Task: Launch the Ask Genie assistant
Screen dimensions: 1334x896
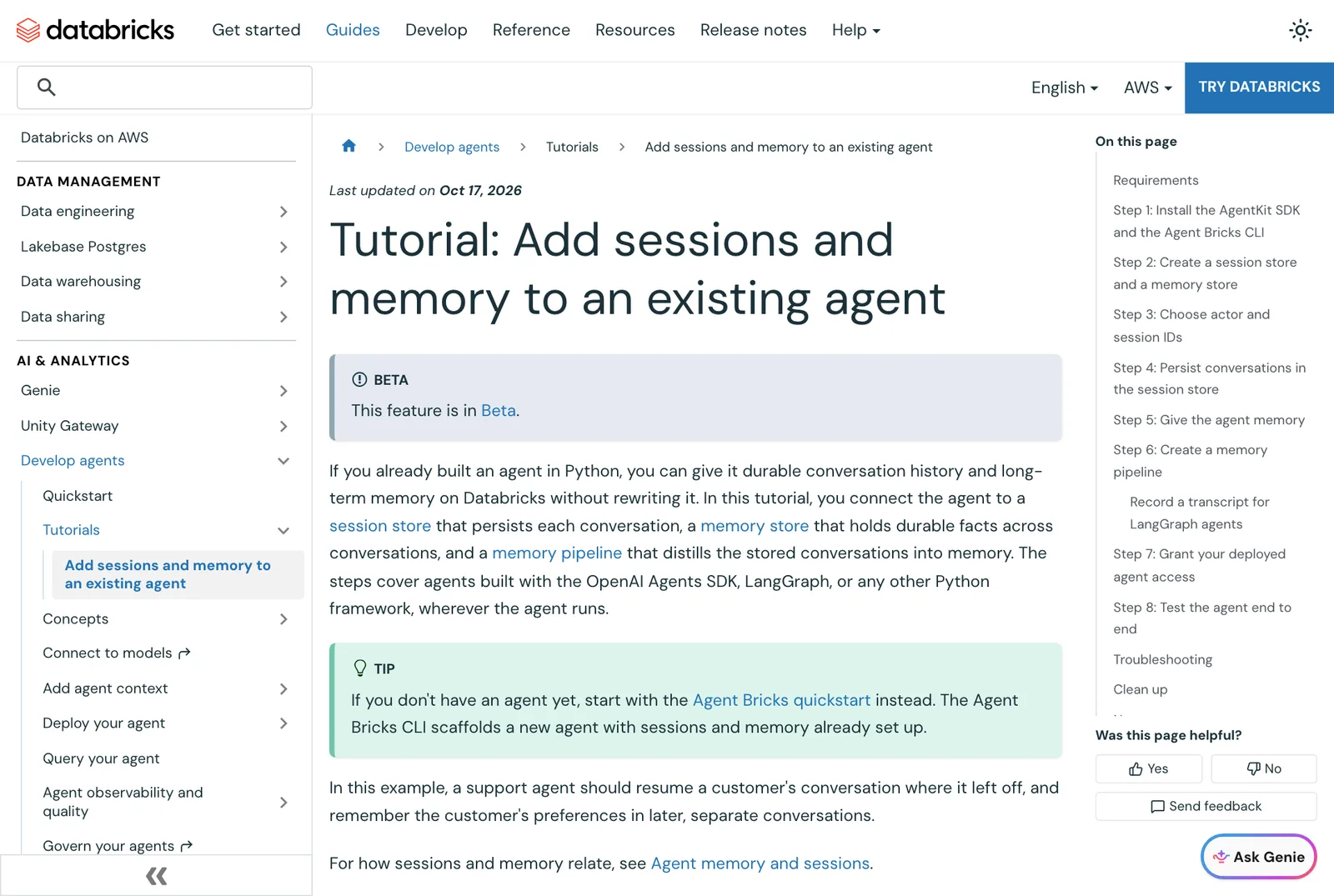Action: pyautogui.click(x=1258, y=856)
